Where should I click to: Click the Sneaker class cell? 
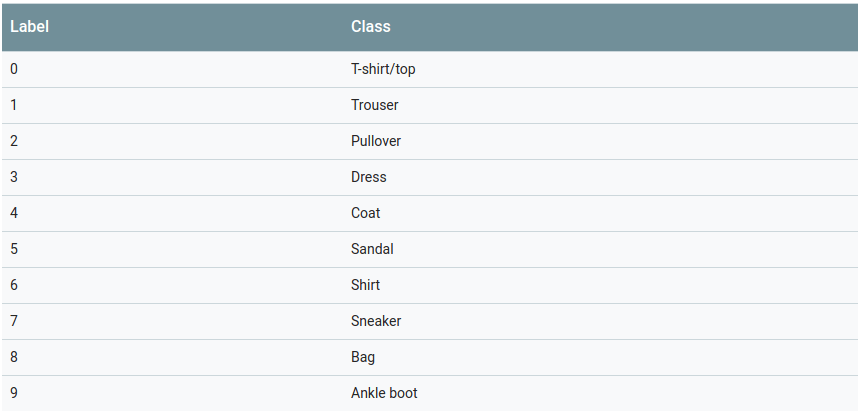[x=376, y=321]
